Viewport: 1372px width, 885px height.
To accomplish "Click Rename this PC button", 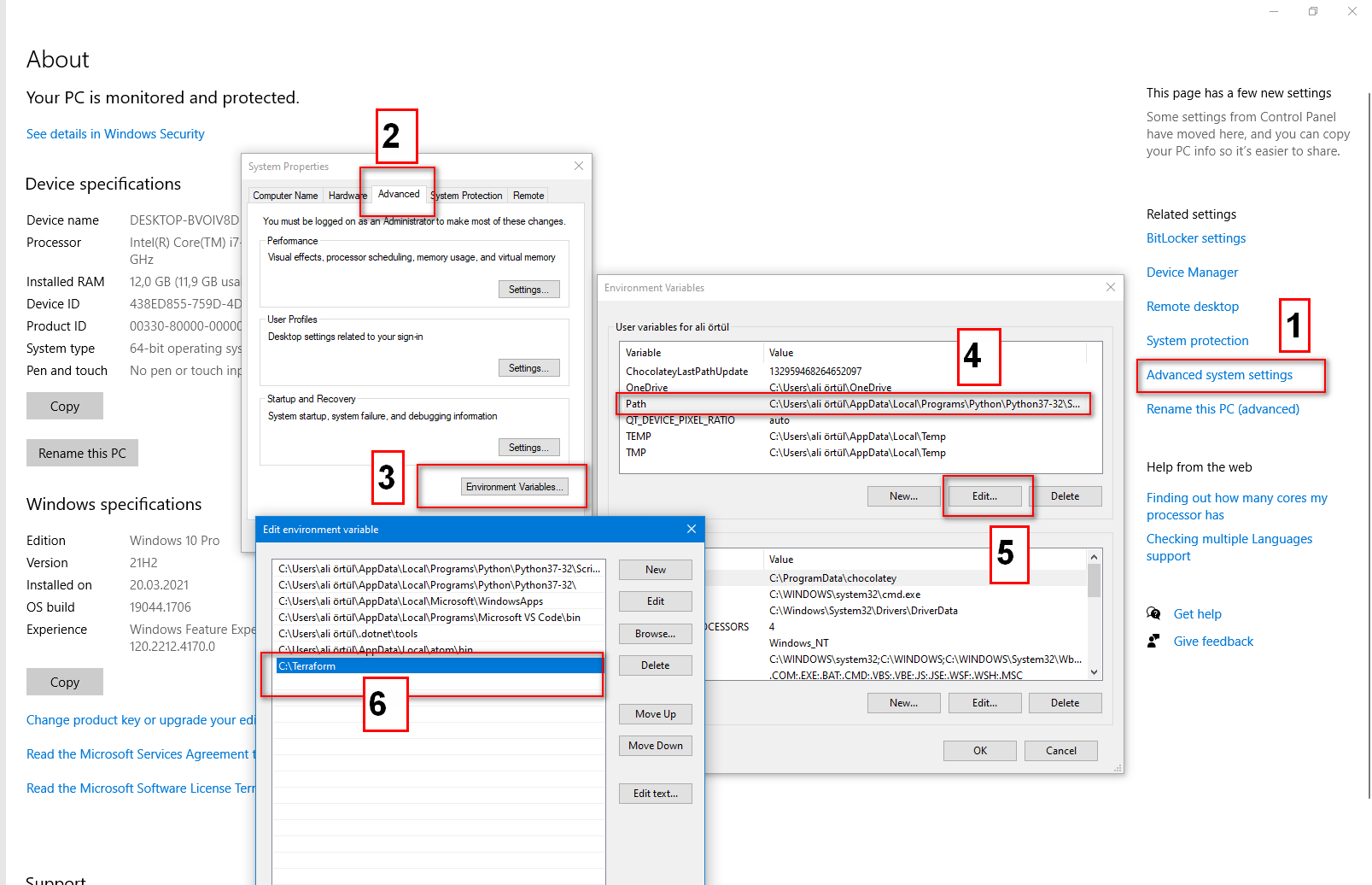I will [82, 454].
